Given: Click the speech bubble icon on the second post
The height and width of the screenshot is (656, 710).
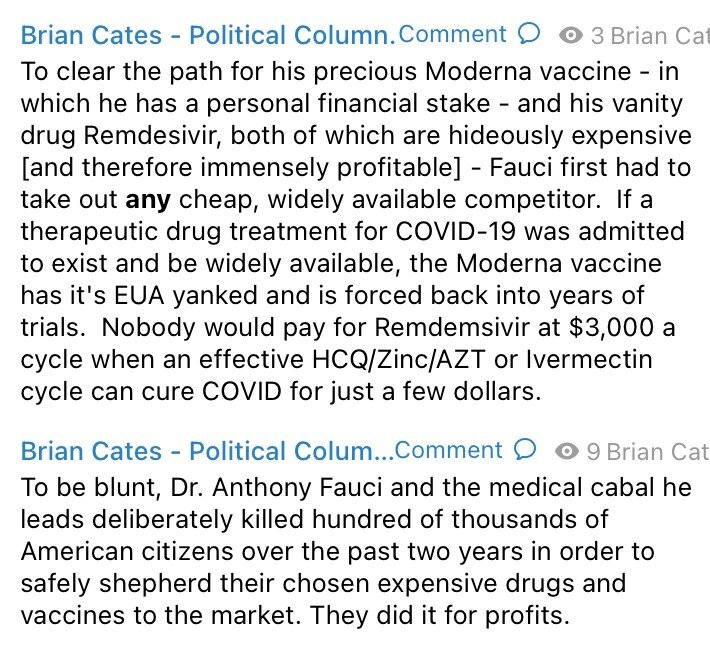Looking at the screenshot, I should click(x=526, y=451).
